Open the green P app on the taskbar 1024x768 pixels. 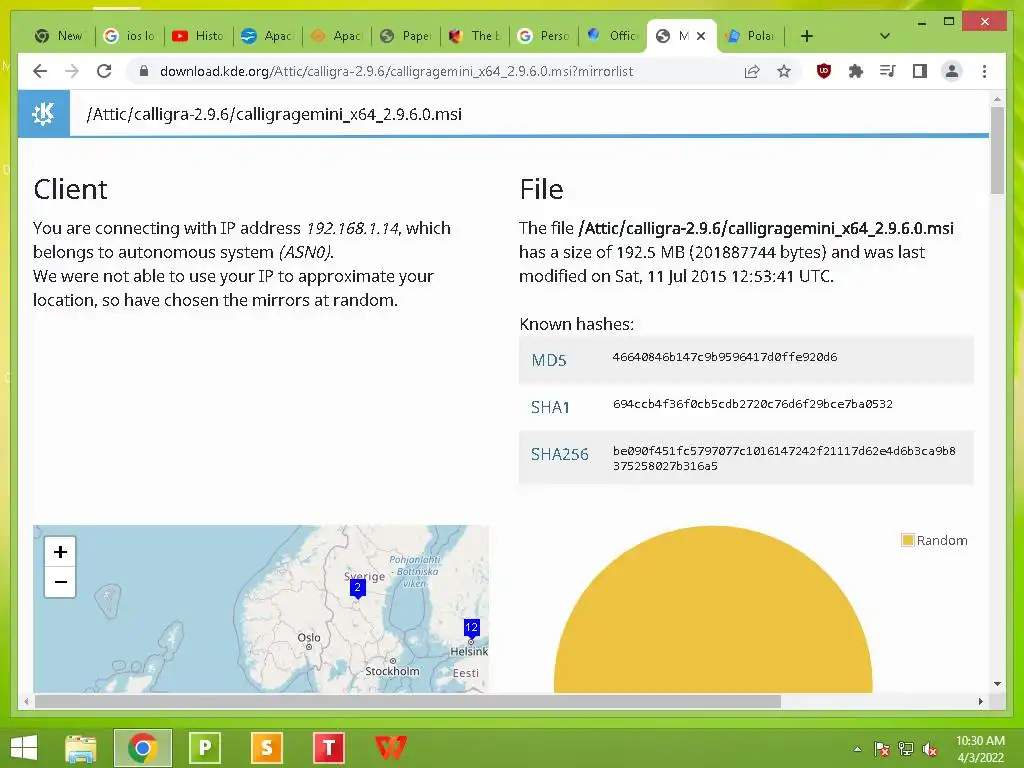click(204, 748)
